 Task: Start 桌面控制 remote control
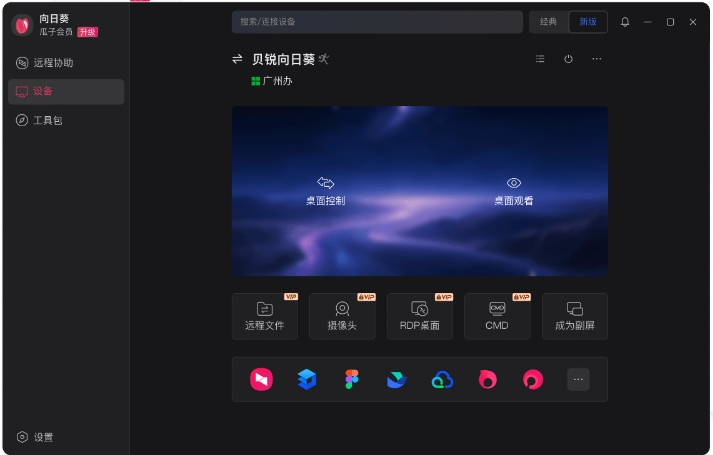pyautogui.click(x=326, y=191)
